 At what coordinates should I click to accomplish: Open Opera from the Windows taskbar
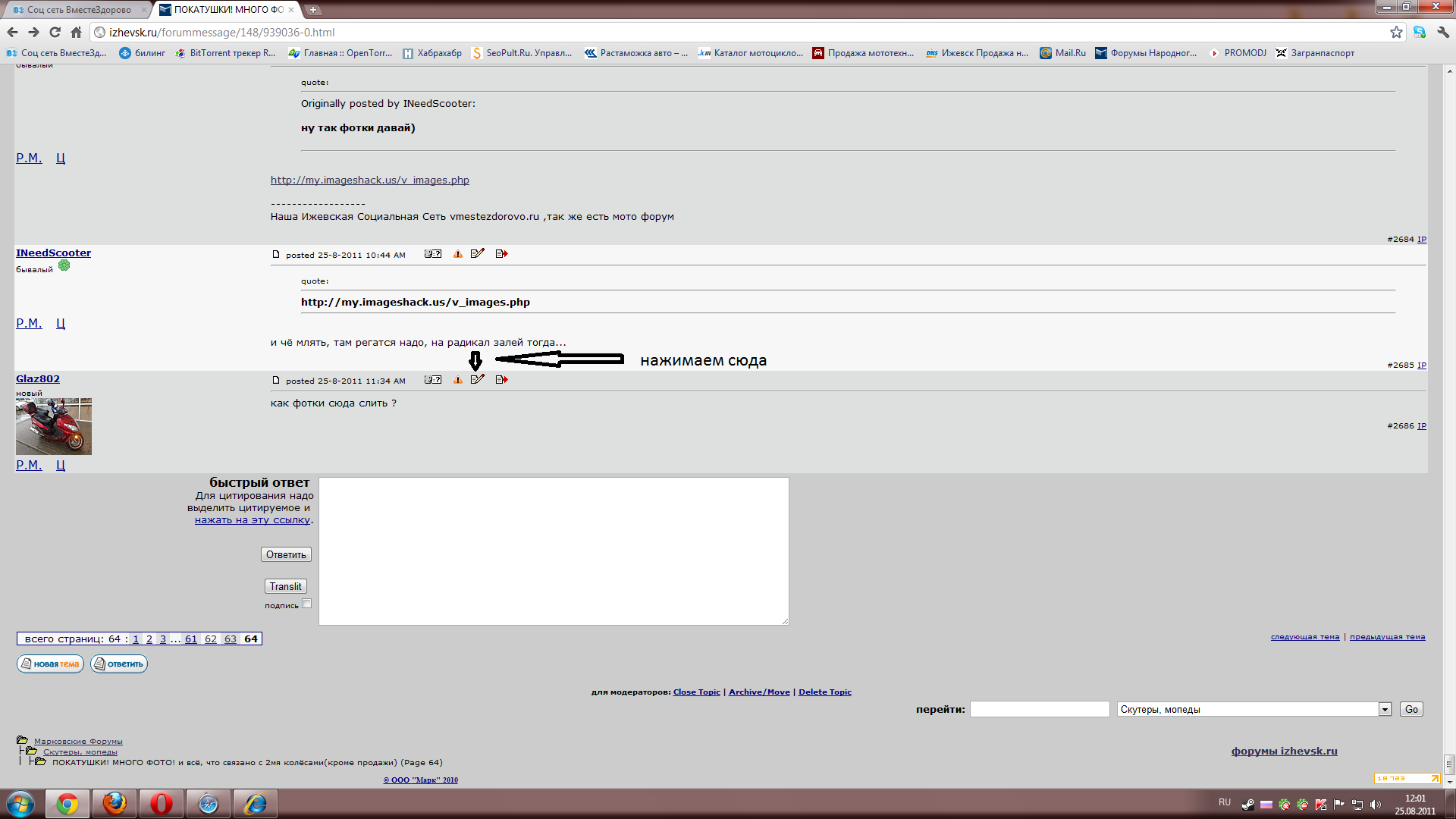click(x=161, y=803)
